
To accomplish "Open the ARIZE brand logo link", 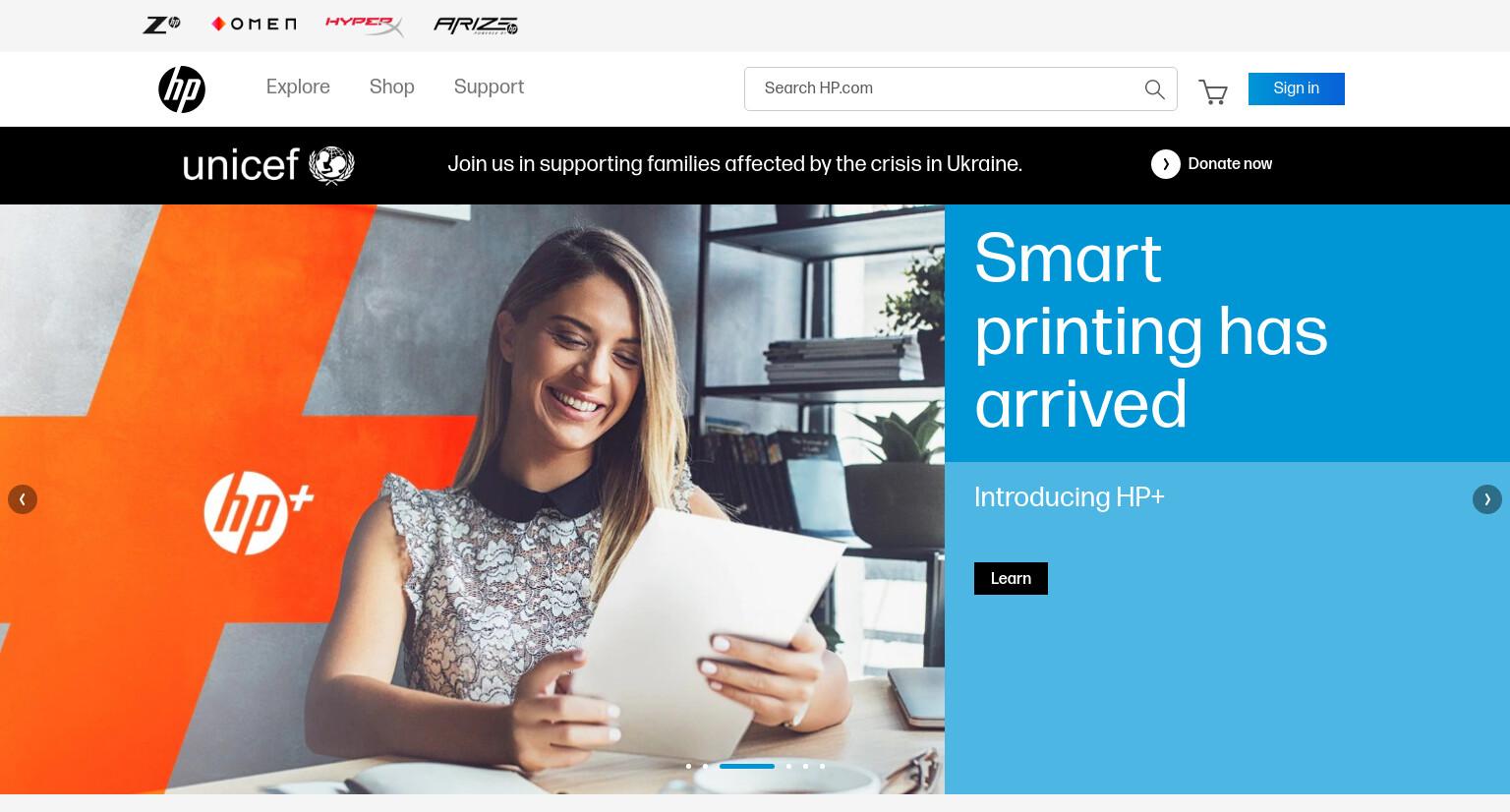I will coord(476,26).
